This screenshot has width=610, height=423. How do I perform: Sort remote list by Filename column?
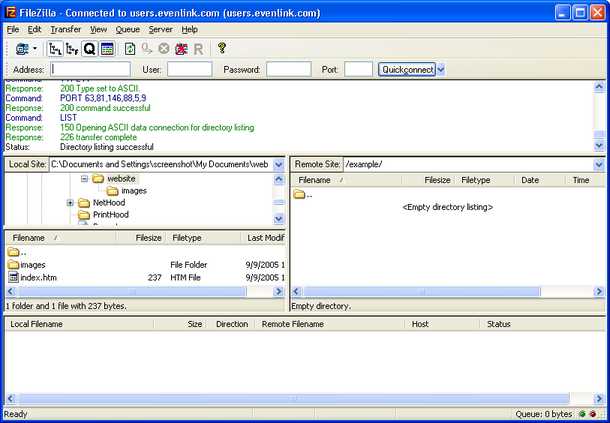pyautogui.click(x=346, y=180)
